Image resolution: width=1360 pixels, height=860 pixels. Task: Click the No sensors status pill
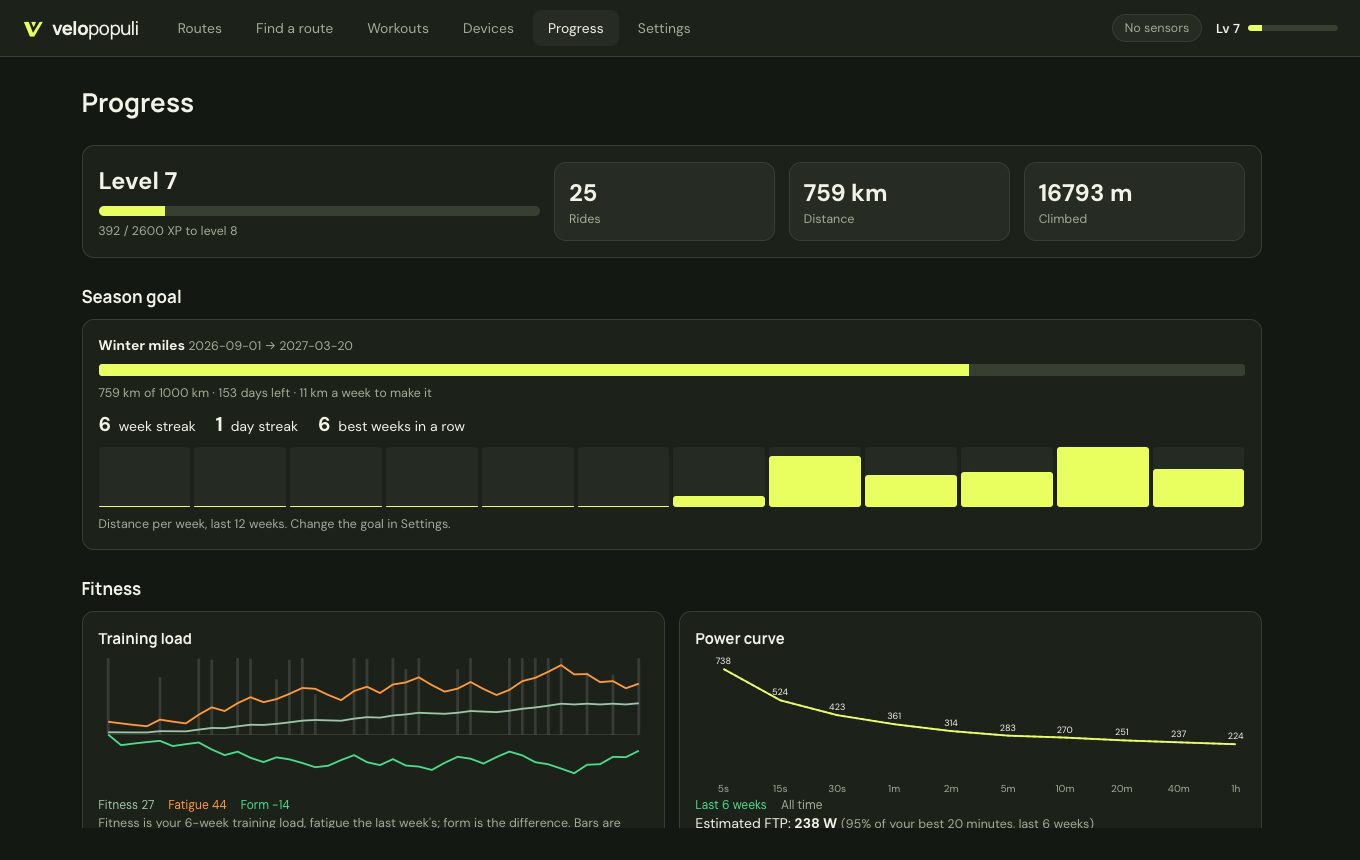click(1156, 28)
